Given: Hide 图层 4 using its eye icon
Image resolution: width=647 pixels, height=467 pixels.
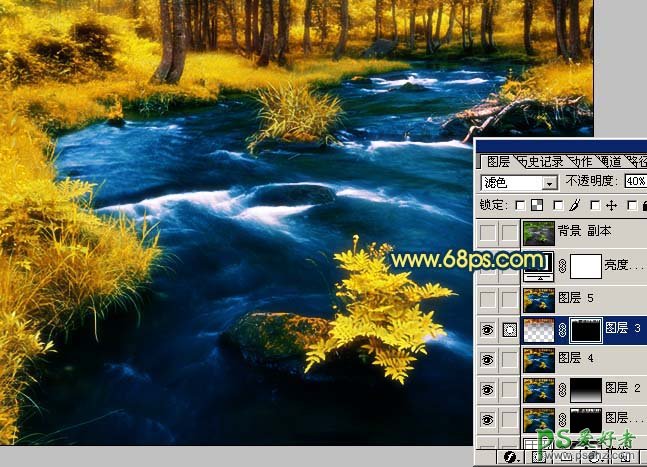Looking at the screenshot, I should click(489, 359).
